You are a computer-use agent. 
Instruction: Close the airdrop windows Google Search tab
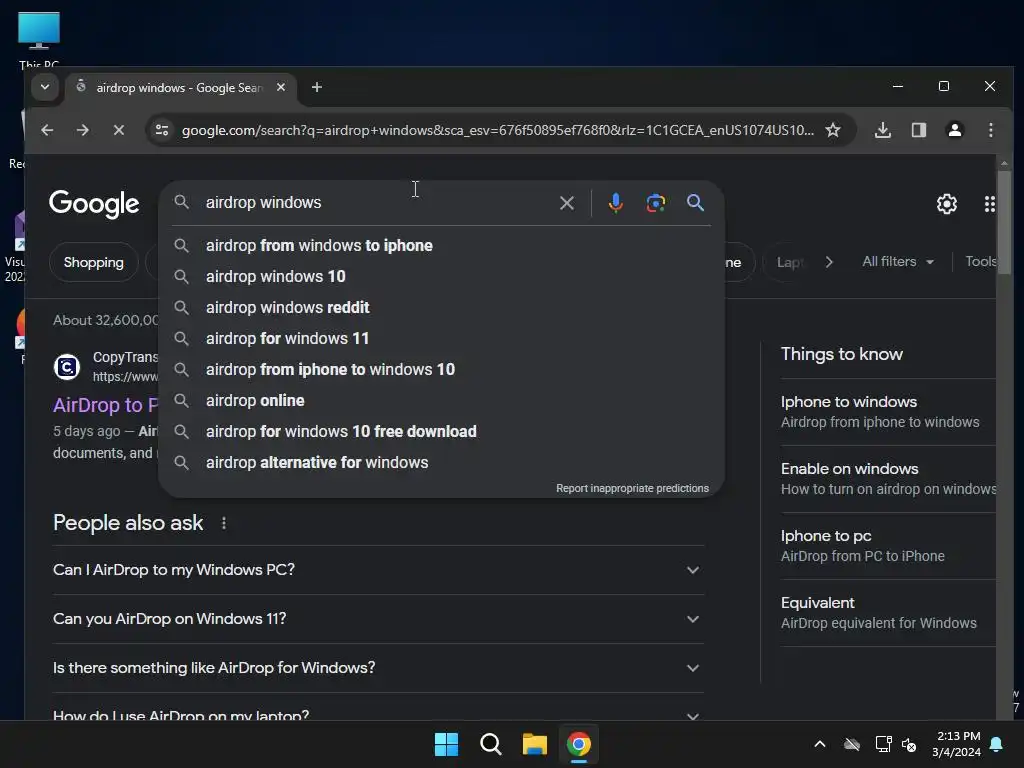click(281, 87)
